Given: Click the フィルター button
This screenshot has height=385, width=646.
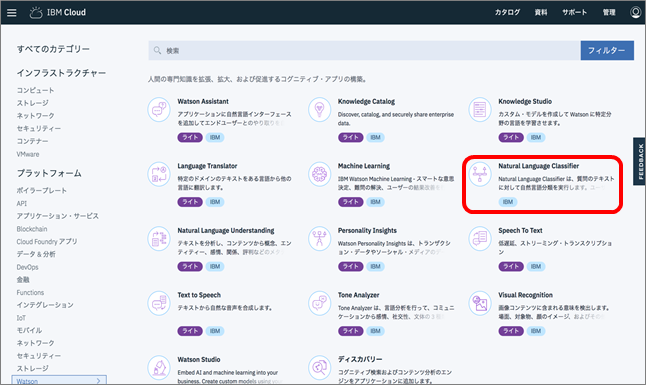Looking at the screenshot, I should coord(607,50).
